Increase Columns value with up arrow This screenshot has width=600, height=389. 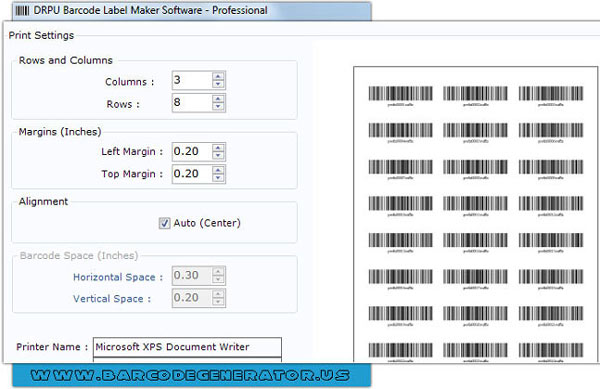pos(218,76)
